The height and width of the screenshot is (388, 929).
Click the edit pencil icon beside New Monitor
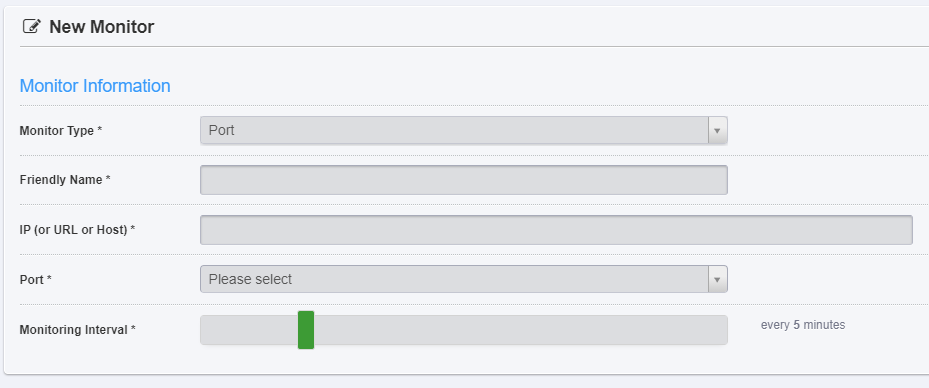click(31, 26)
